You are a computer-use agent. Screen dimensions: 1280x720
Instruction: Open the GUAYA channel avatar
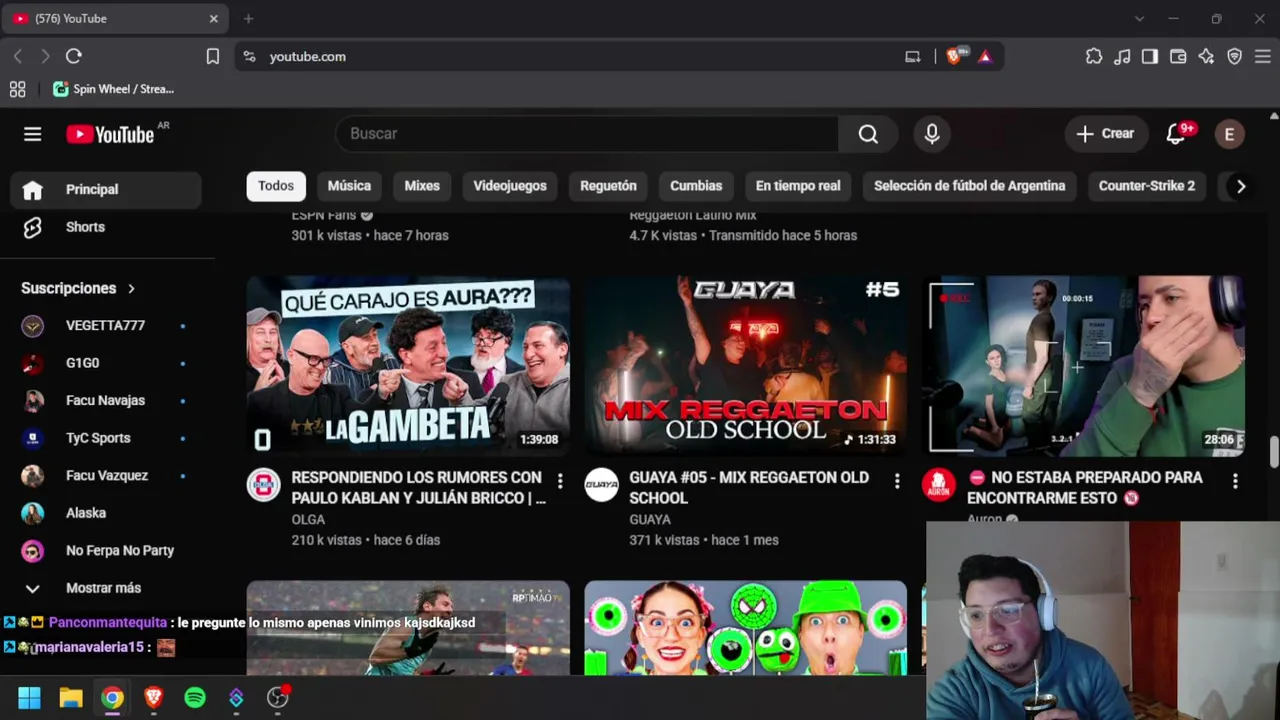[x=602, y=484]
